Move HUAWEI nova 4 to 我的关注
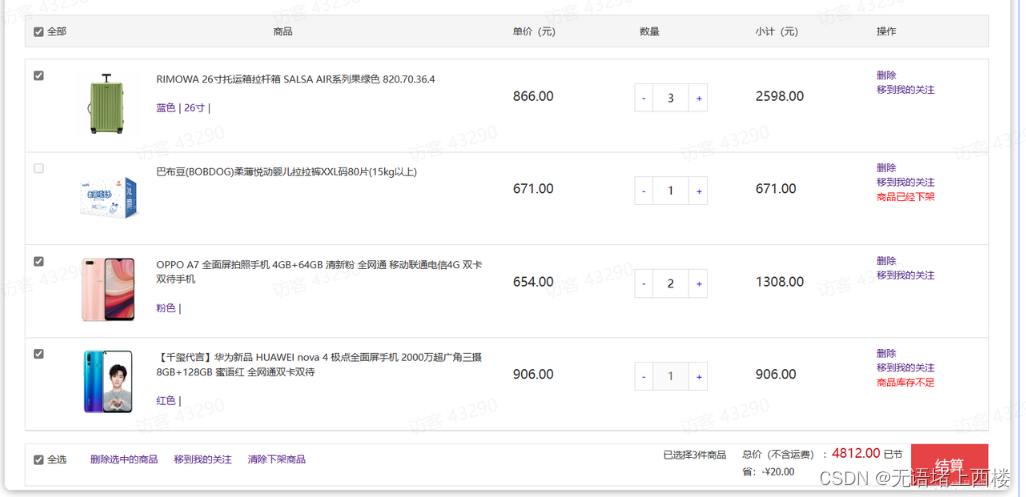This screenshot has height=497, width=1026. pos(906,368)
